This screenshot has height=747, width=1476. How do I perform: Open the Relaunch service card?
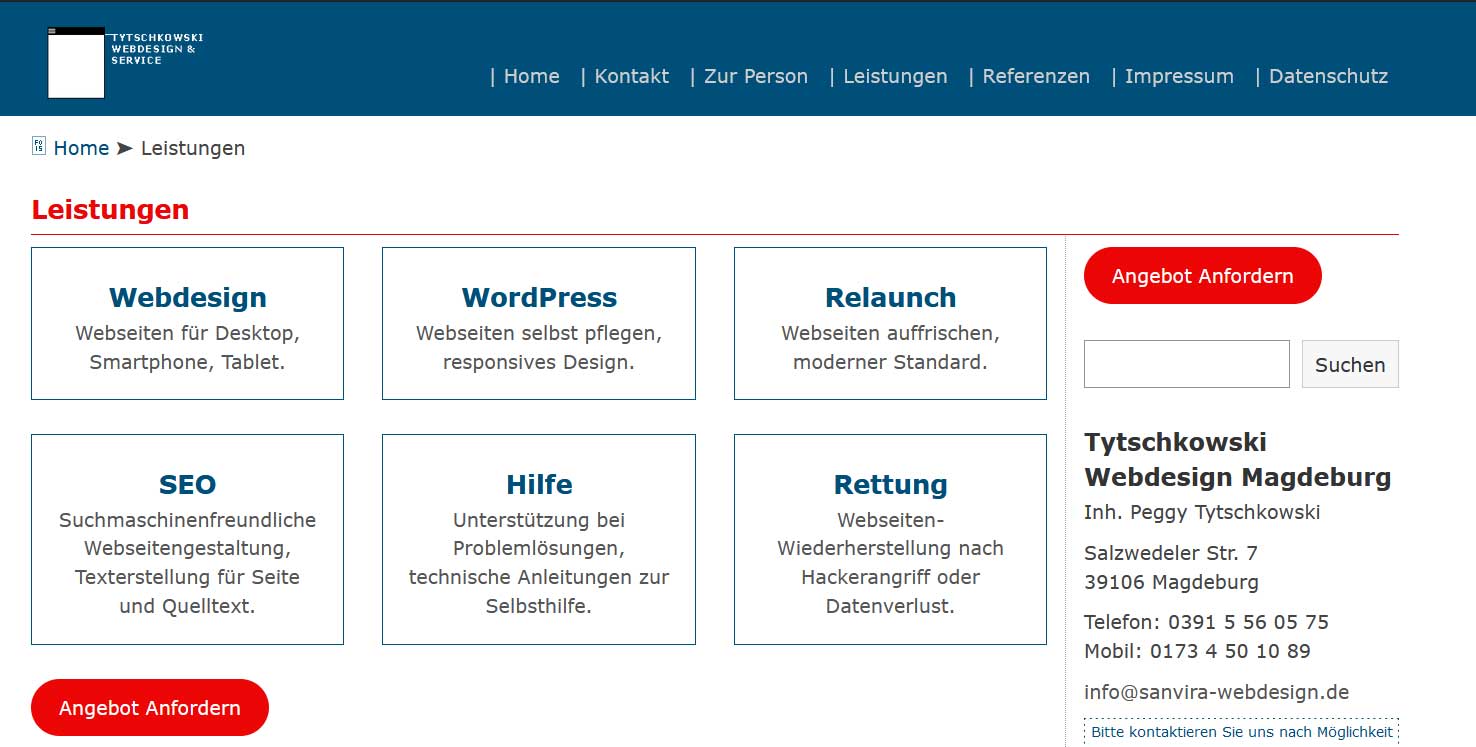point(890,323)
